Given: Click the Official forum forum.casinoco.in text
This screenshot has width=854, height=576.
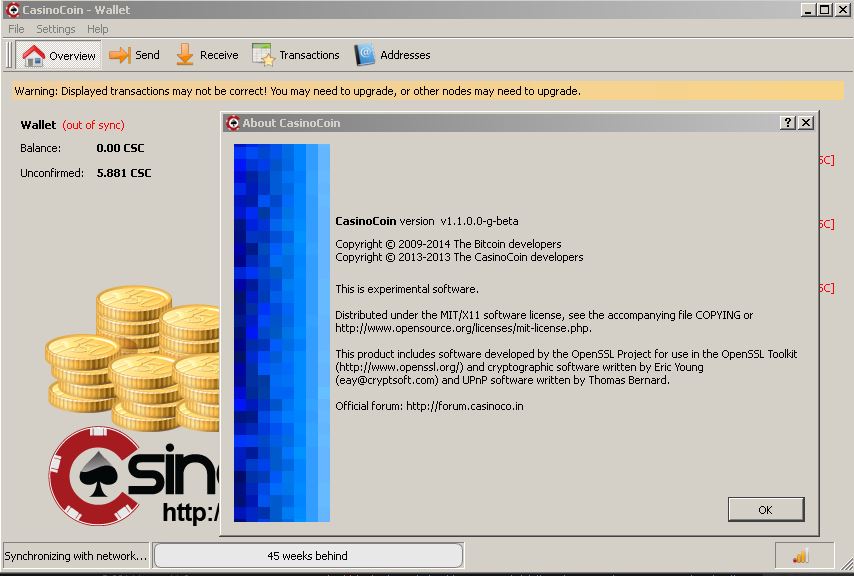Looking at the screenshot, I should coord(429,406).
